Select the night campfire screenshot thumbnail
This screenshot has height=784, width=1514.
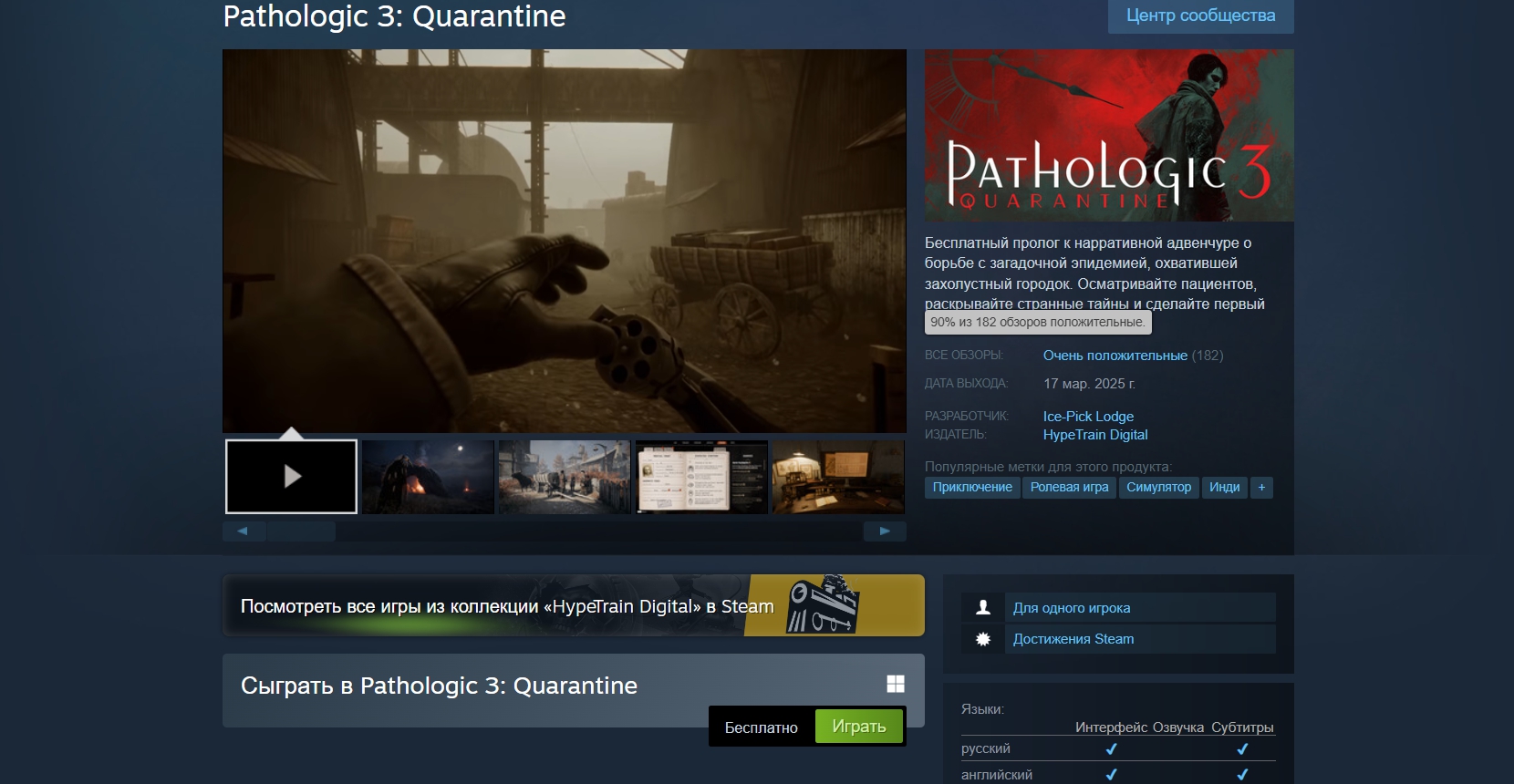[x=428, y=477]
